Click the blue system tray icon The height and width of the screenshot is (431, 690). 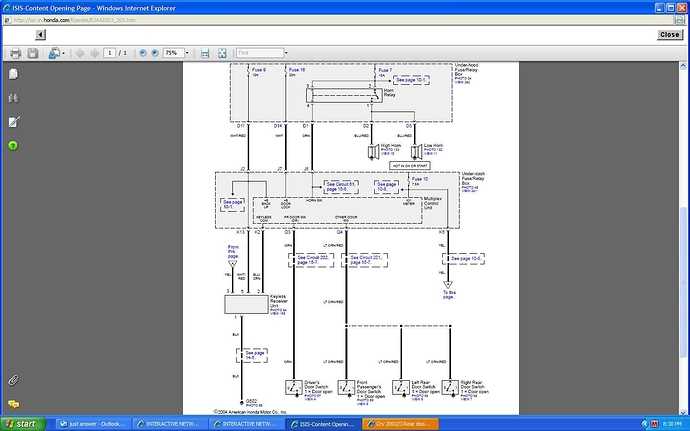(x=645, y=424)
